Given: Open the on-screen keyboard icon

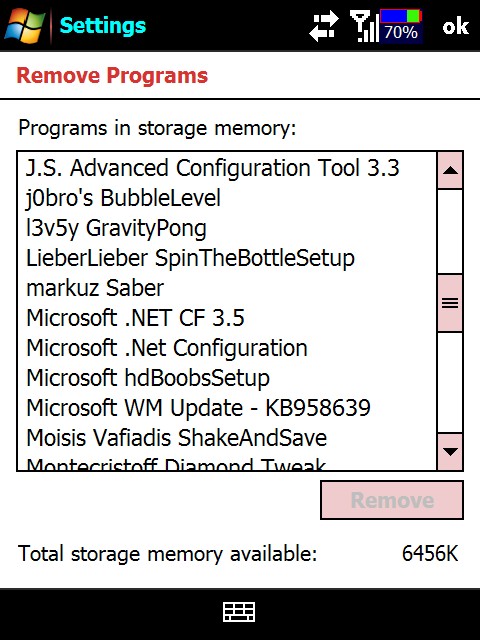Looking at the screenshot, I should (x=239, y=612).
